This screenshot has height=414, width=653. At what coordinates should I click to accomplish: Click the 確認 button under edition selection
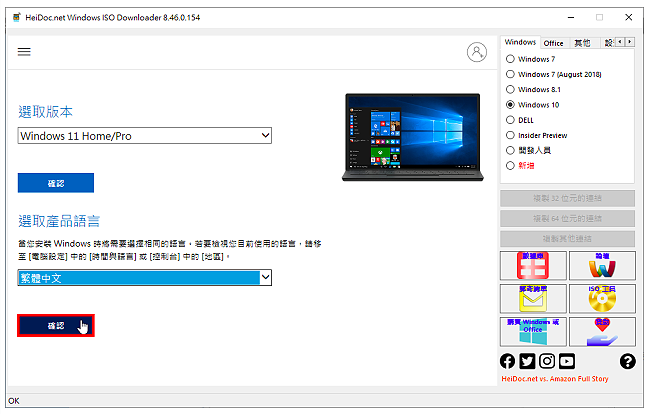(56, 183)
